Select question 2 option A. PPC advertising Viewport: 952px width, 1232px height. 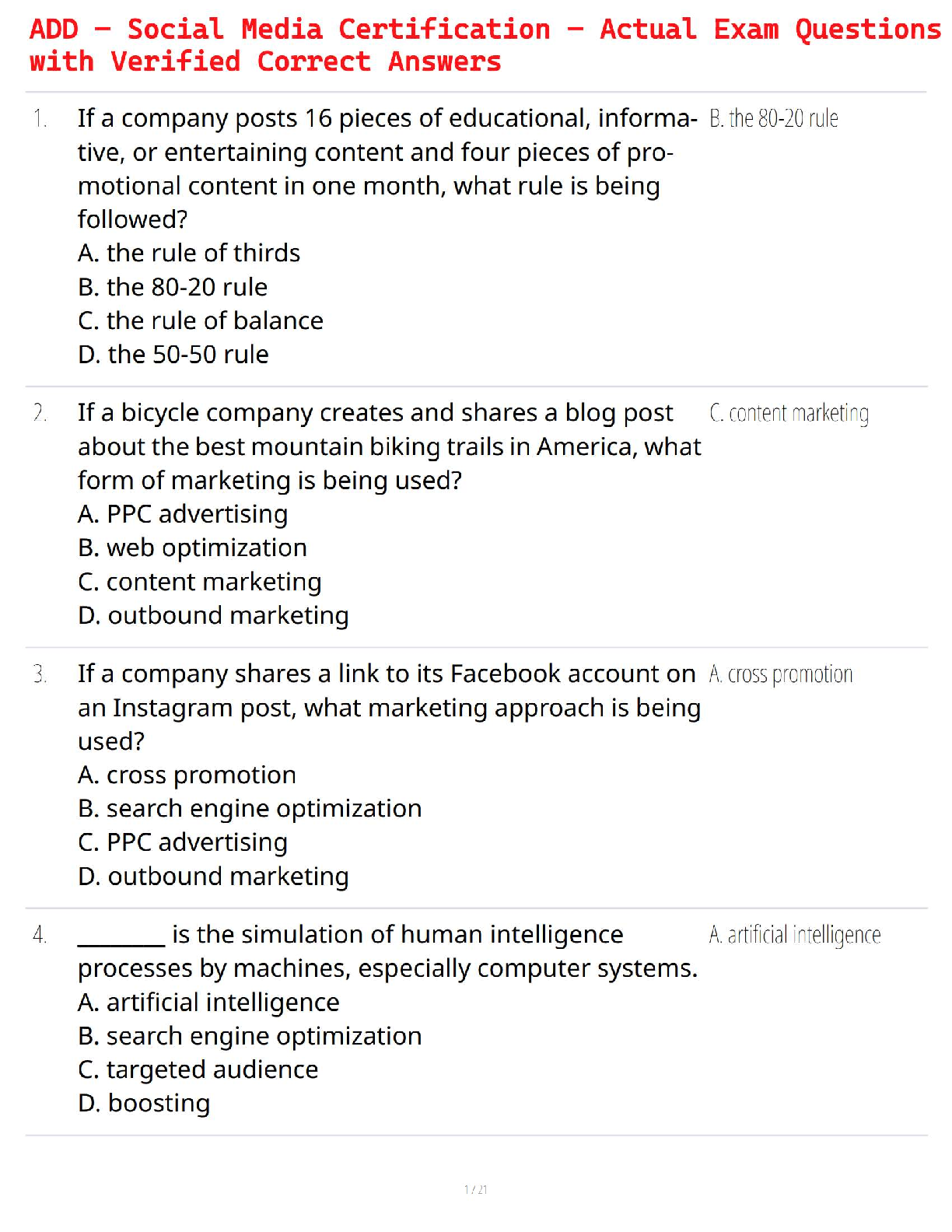[x=183, y=515]
